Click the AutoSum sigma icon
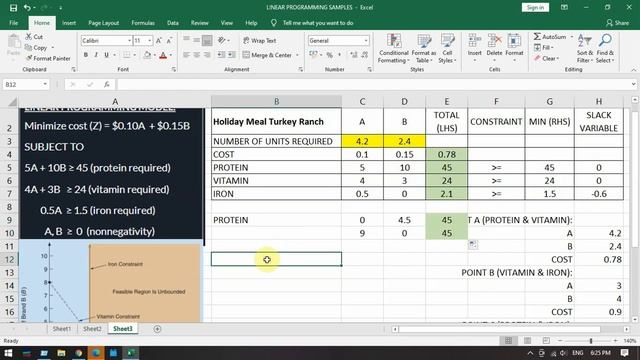Viewport: 640px width, 360px height. point(537,37)
